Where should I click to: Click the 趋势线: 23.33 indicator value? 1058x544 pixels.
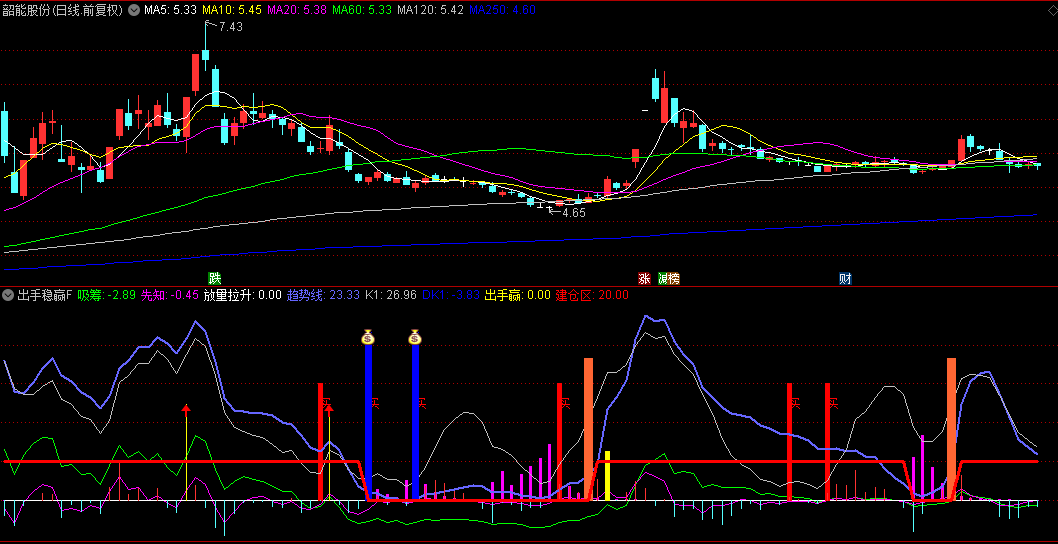click(x=324, y=295)
